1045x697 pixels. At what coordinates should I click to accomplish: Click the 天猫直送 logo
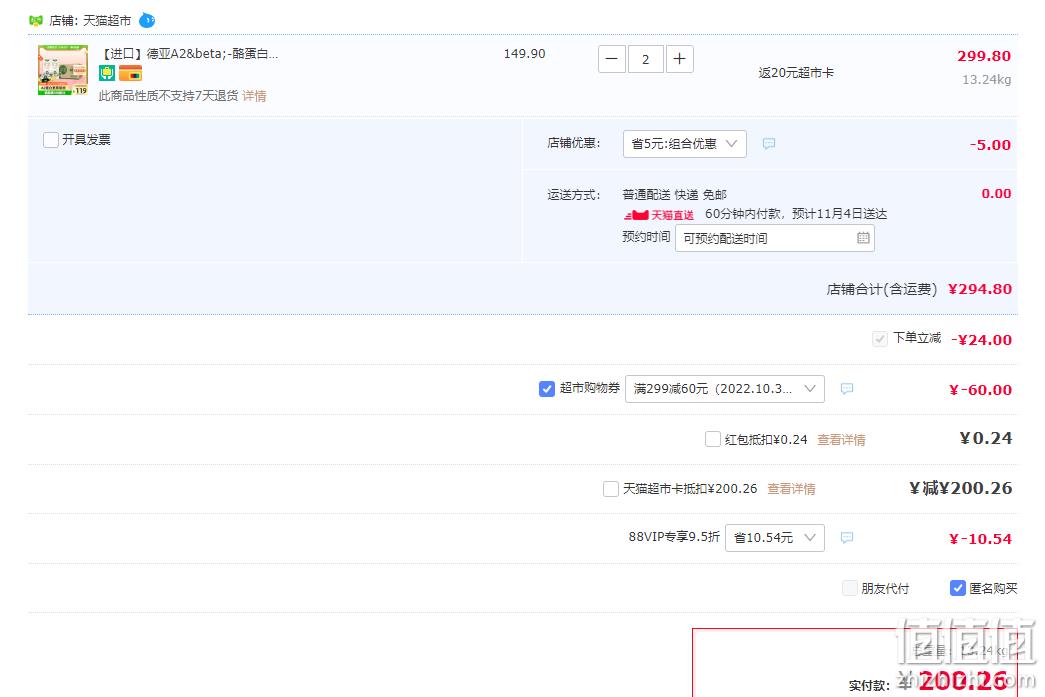658,215
